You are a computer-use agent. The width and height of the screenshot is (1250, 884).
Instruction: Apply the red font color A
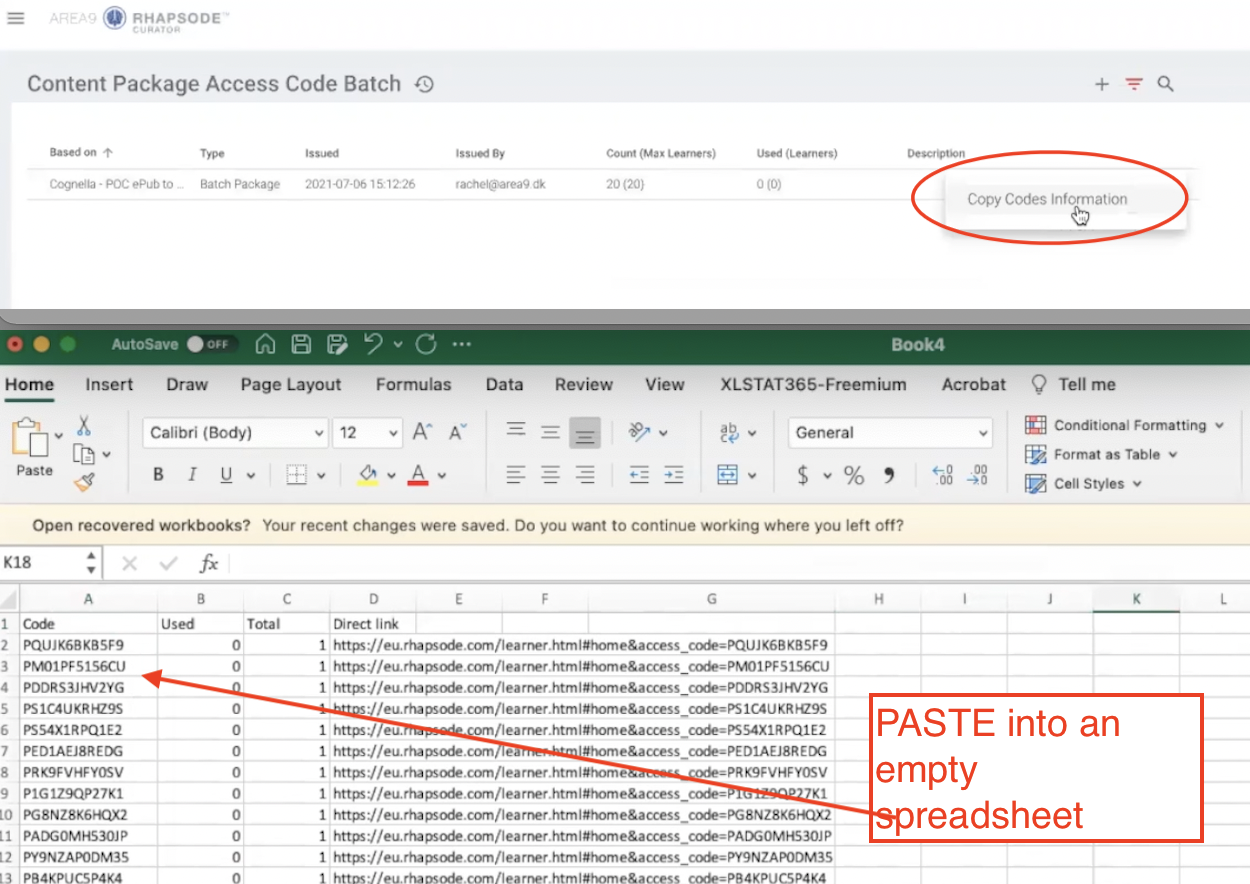click(418, 475)
